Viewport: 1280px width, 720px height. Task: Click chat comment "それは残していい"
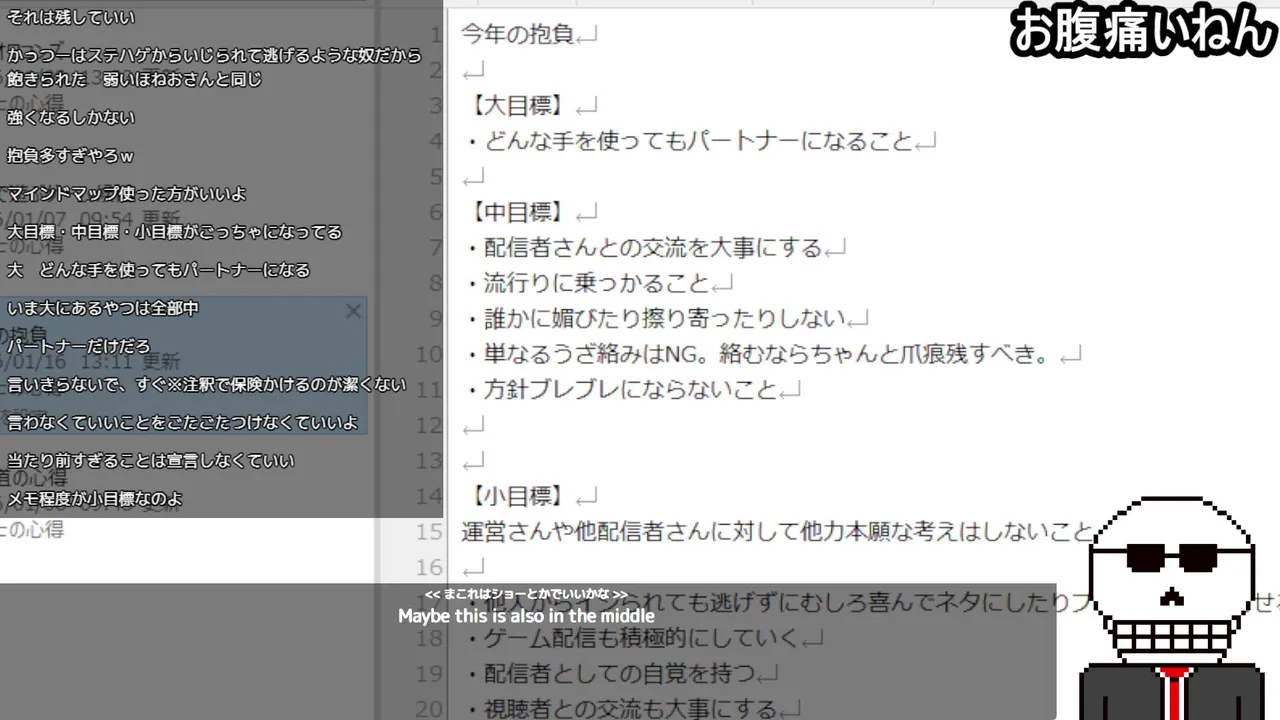click(x=70, y=17)
